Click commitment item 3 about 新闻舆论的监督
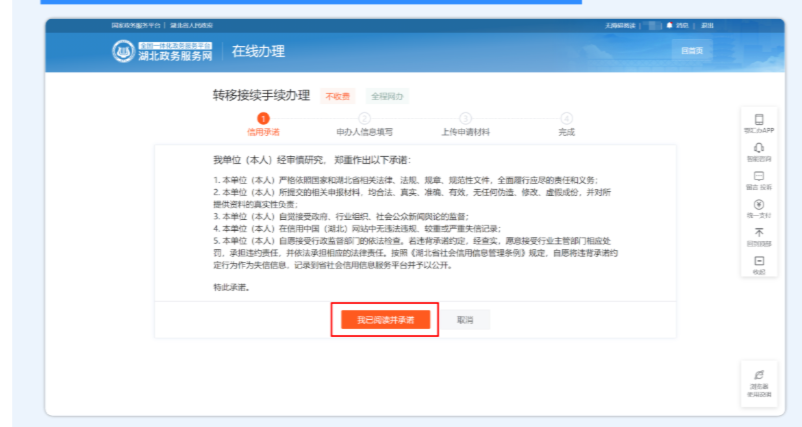The image size is (802, 427). [x=341, y=216]
